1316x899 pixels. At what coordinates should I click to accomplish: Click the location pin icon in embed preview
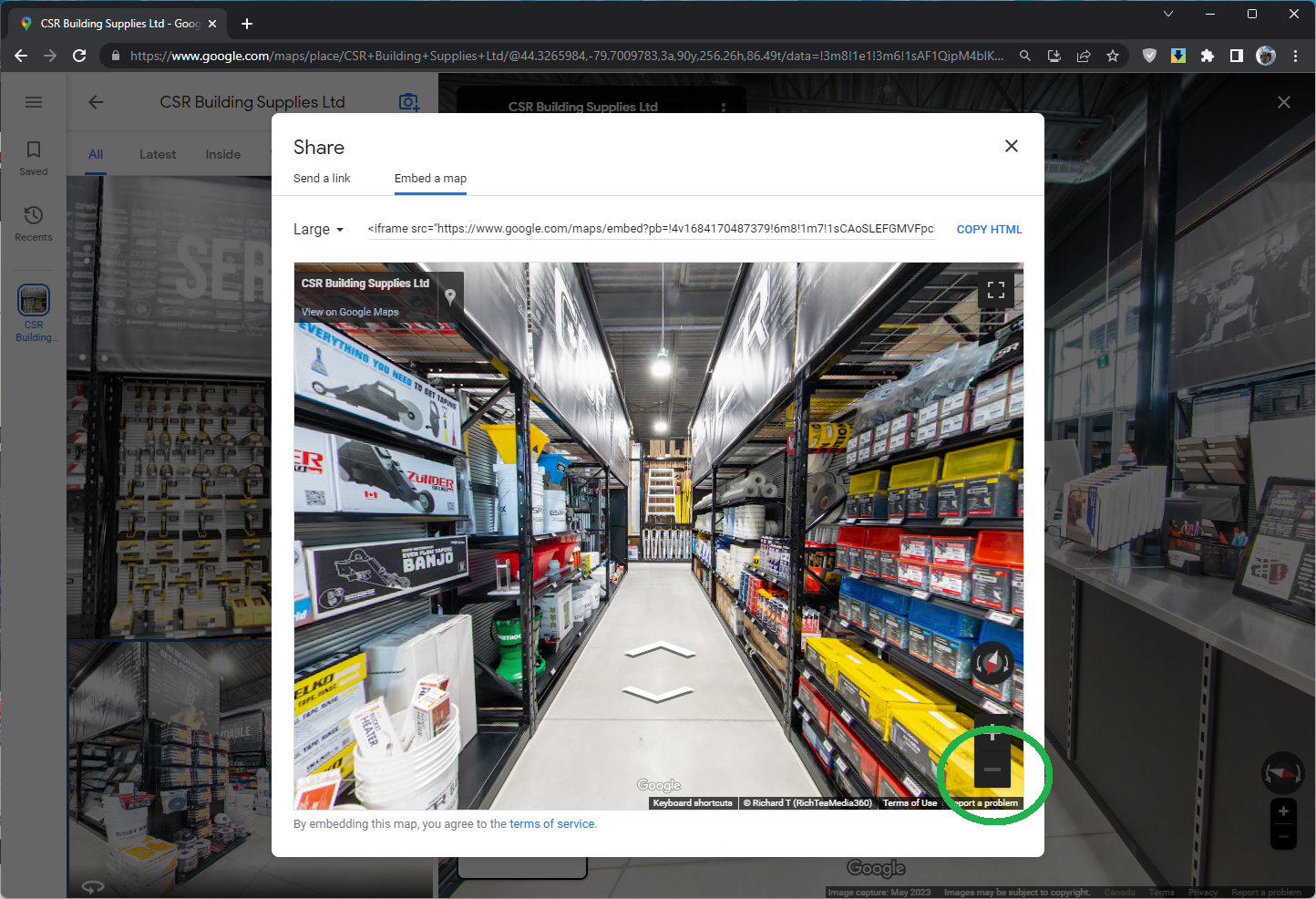[450, 296]
